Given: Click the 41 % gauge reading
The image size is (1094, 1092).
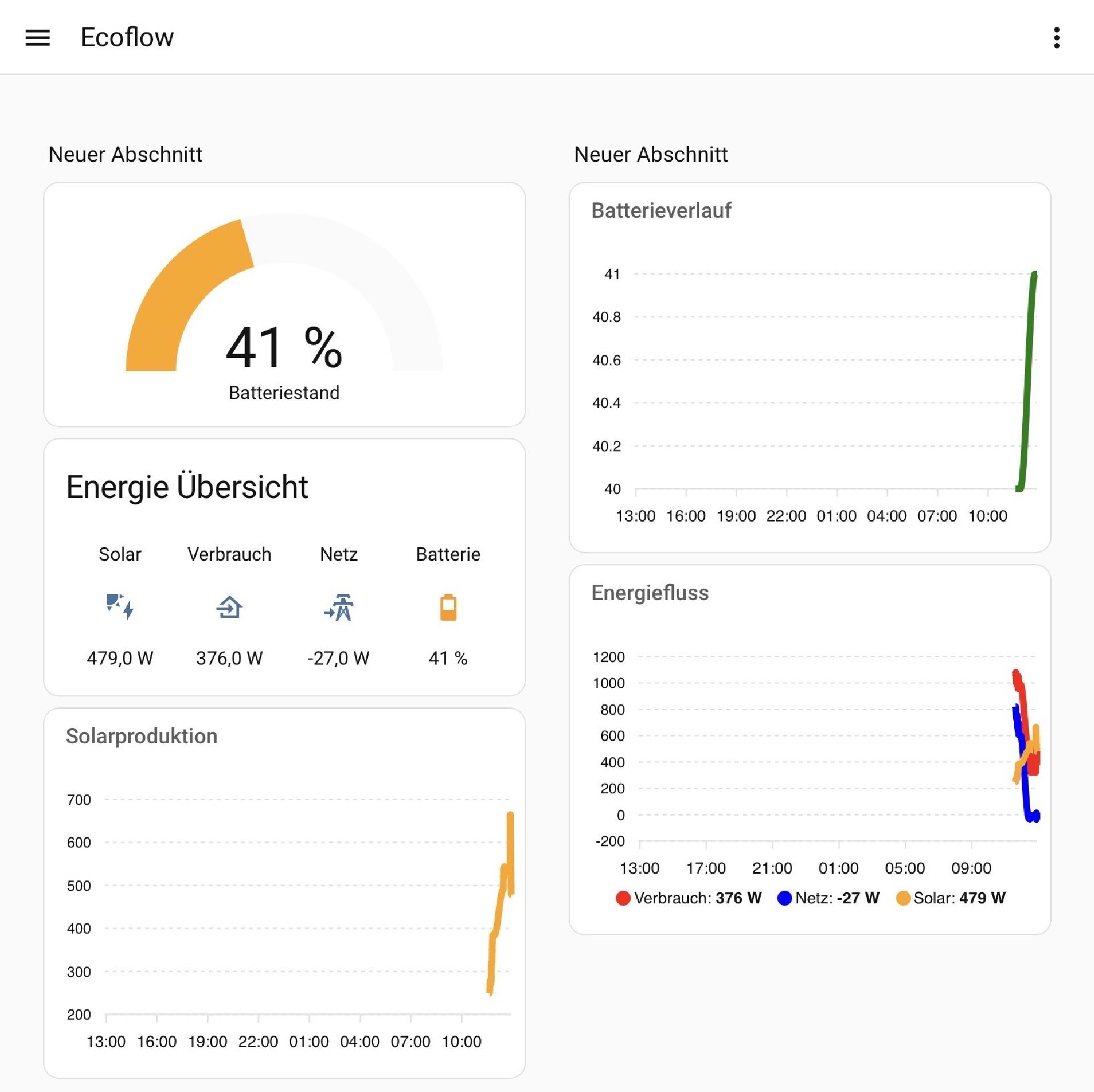Looking at the screenshot, I should (284, 348).
